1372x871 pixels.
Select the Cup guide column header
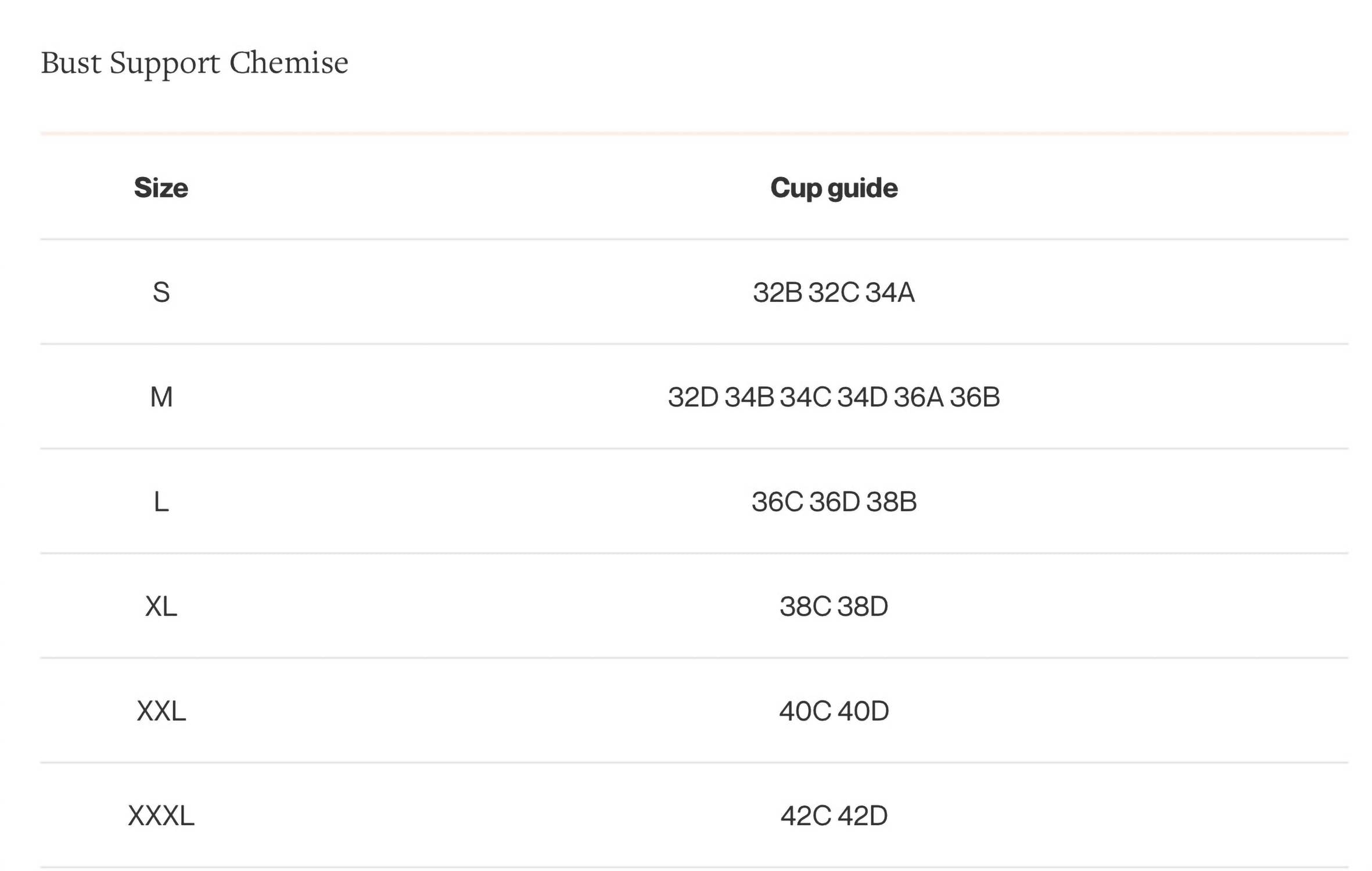click(x=834, y=189)
